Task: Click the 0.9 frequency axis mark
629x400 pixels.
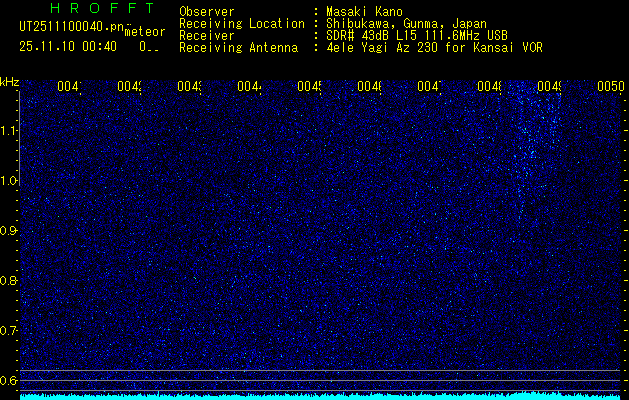Action: [9, 231]
